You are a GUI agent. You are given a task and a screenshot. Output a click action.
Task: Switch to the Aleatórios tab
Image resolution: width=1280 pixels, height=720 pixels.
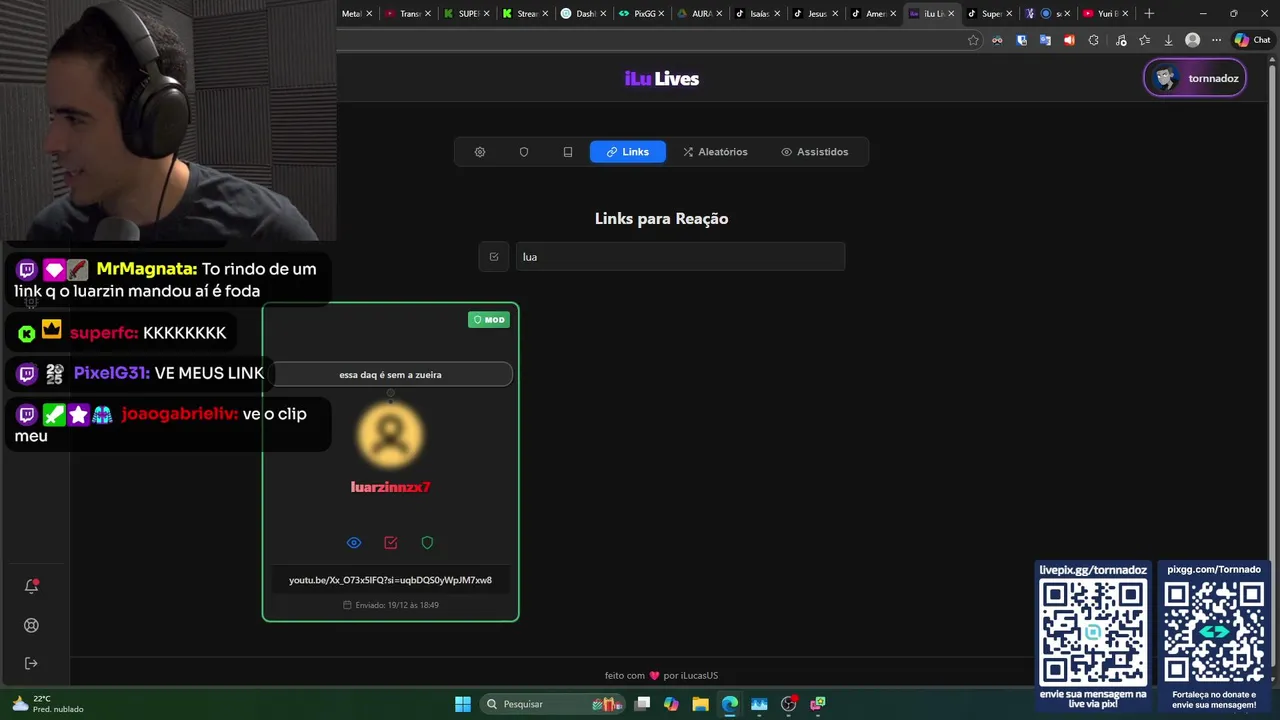tap(716, 152)
